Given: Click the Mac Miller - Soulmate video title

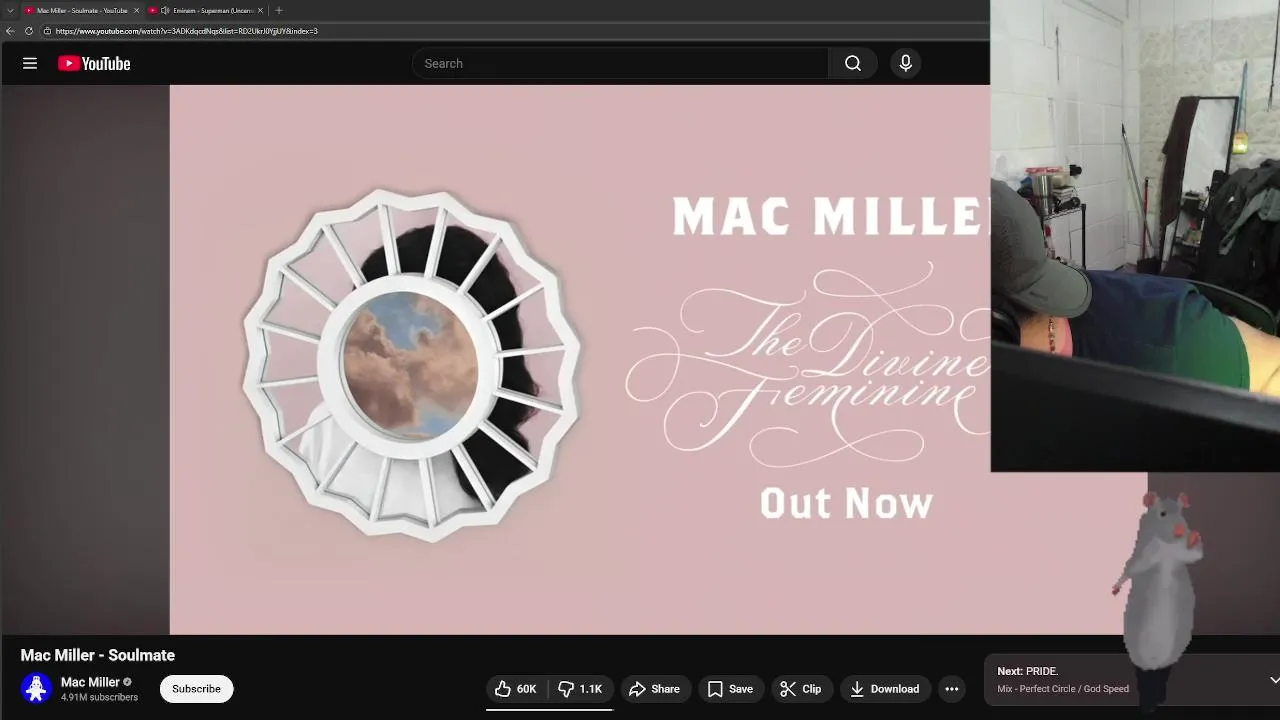Looking at the screenshot, I should 98,655.
